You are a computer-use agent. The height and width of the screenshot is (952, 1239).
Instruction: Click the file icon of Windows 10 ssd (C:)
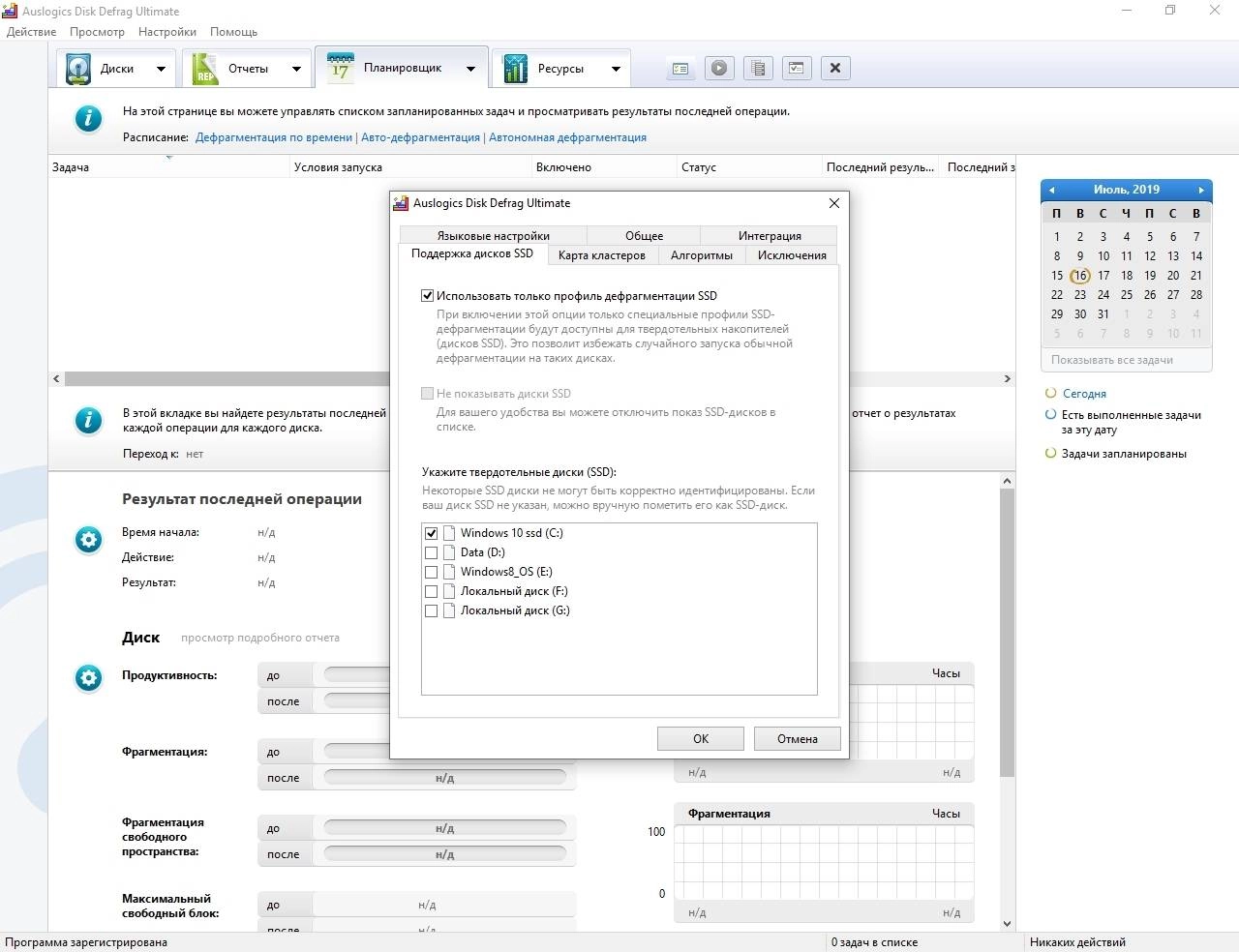[x=449, y=533]
